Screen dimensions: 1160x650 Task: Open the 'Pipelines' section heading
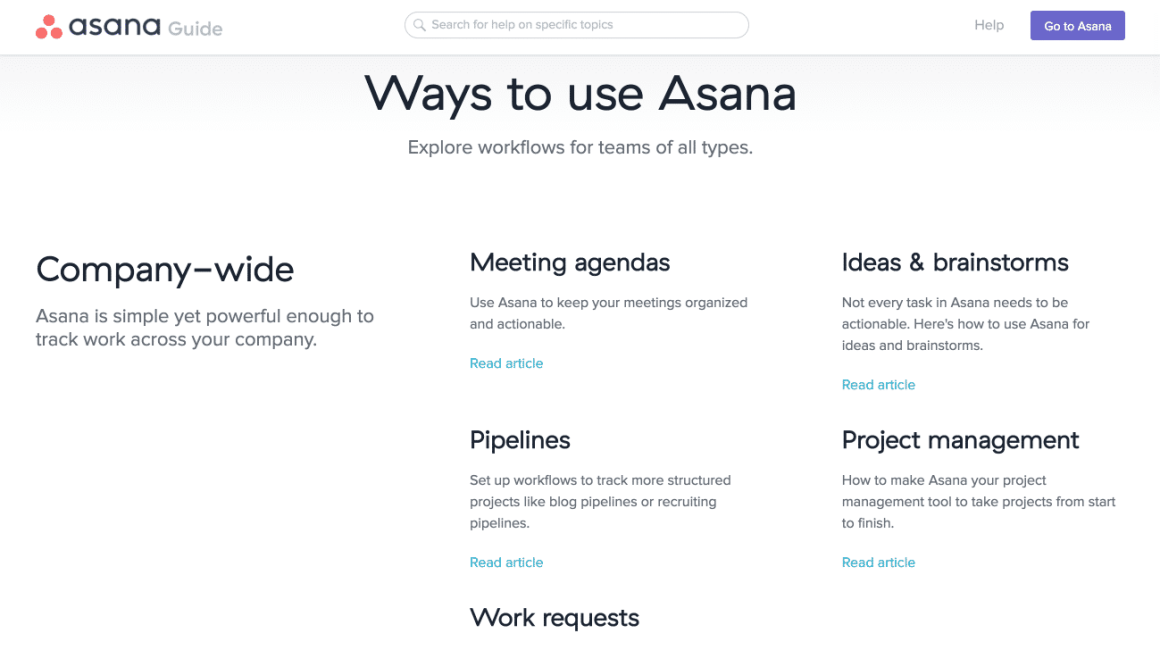coord(520,440)
